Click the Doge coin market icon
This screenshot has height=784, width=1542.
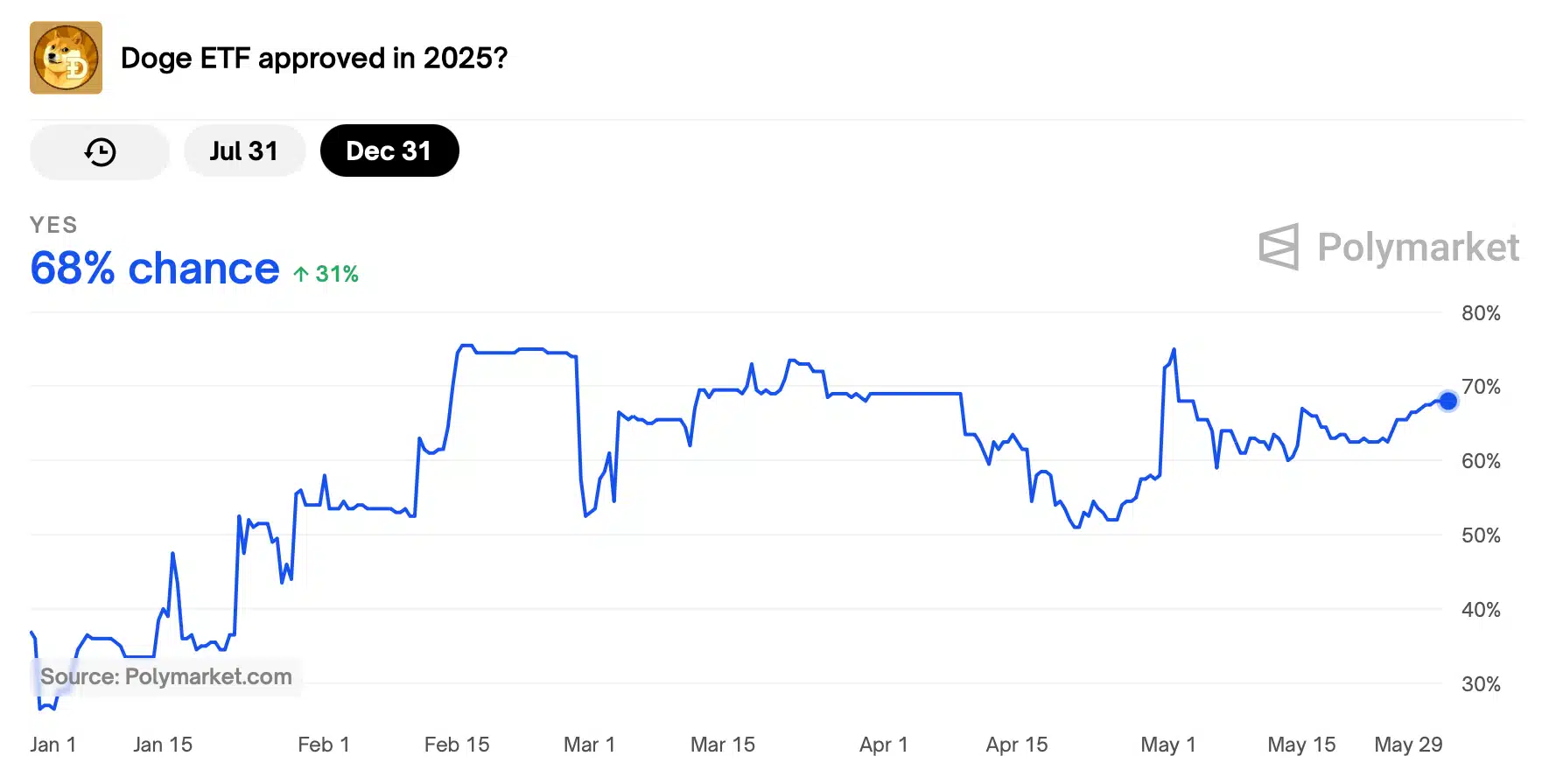[66, 59]
